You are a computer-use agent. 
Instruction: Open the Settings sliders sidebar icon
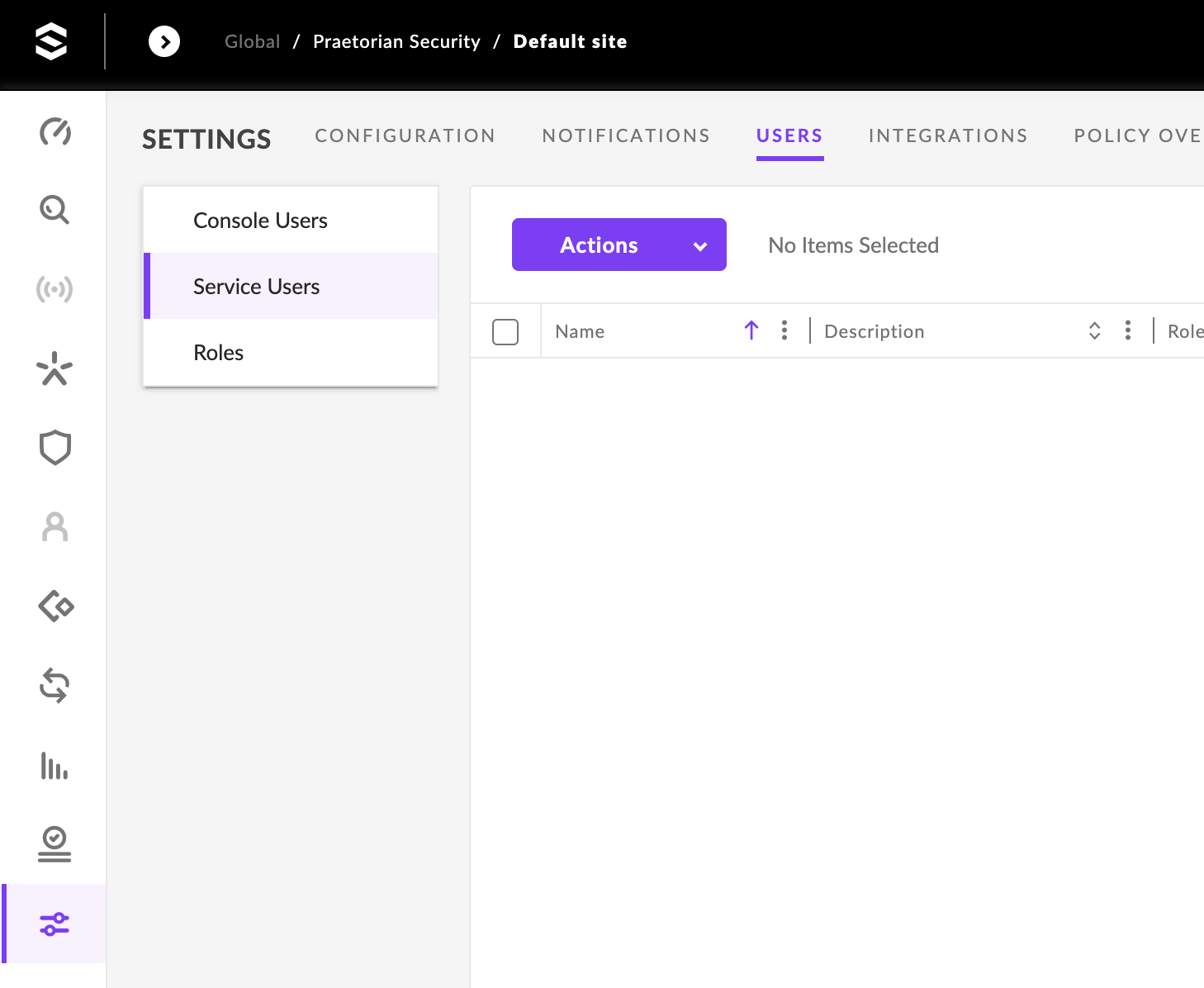[x=55, y=924]
